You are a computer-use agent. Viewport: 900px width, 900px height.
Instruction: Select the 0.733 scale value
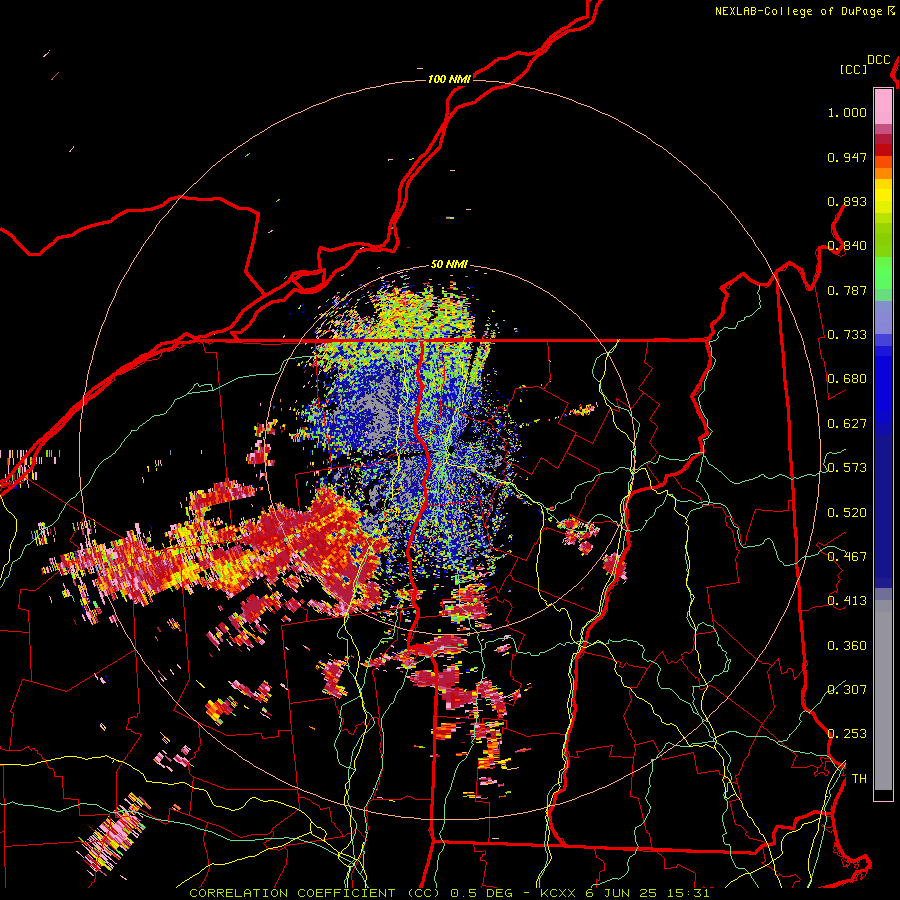pos(847,334)
